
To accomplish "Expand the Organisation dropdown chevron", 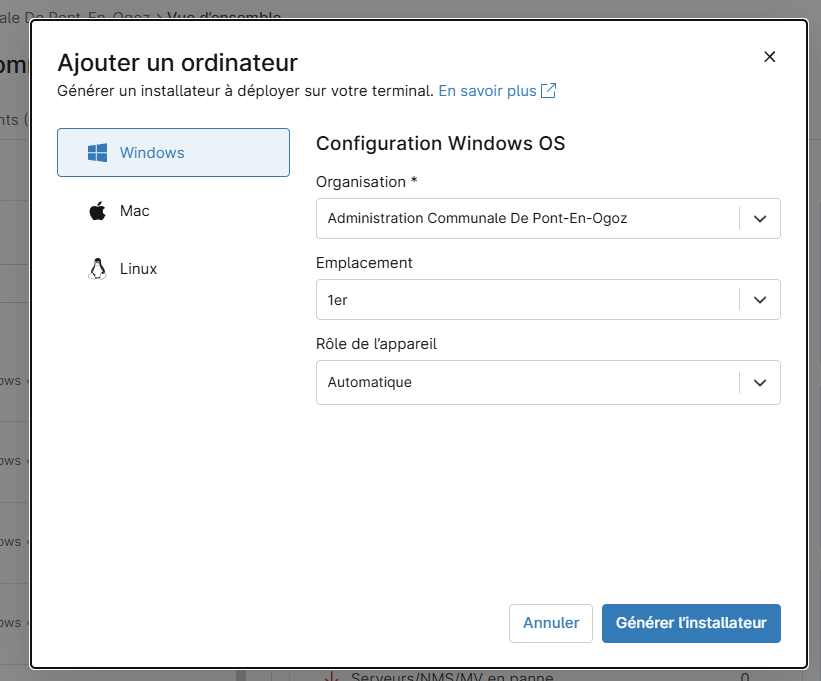I will [760, 218].
